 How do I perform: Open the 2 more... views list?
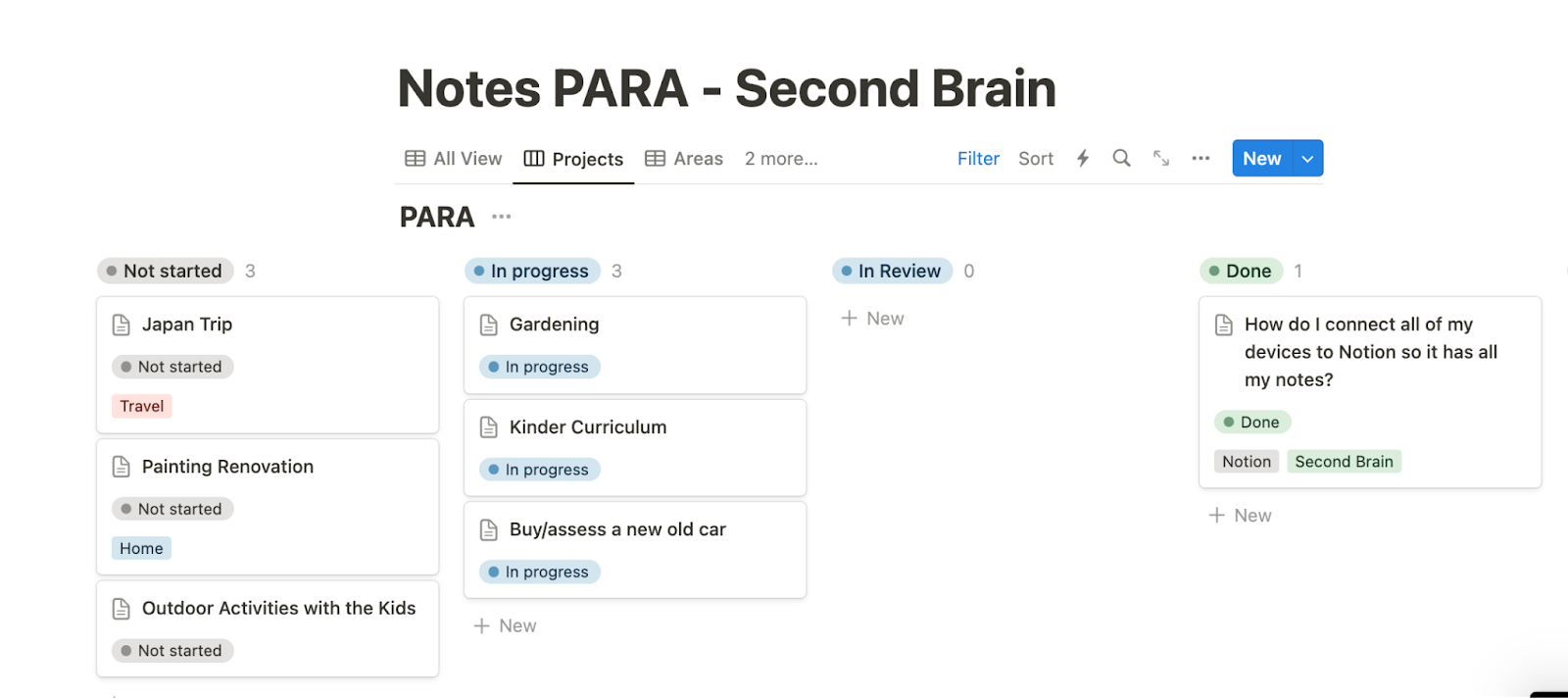point(780,158)
